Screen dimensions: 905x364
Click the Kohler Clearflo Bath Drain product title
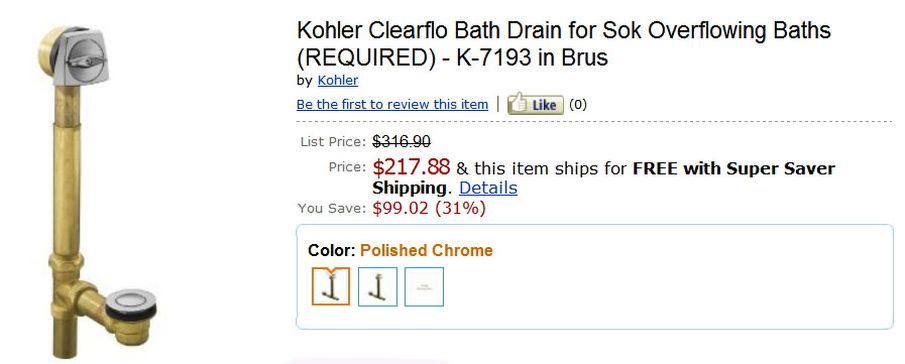tap(563, 43)
